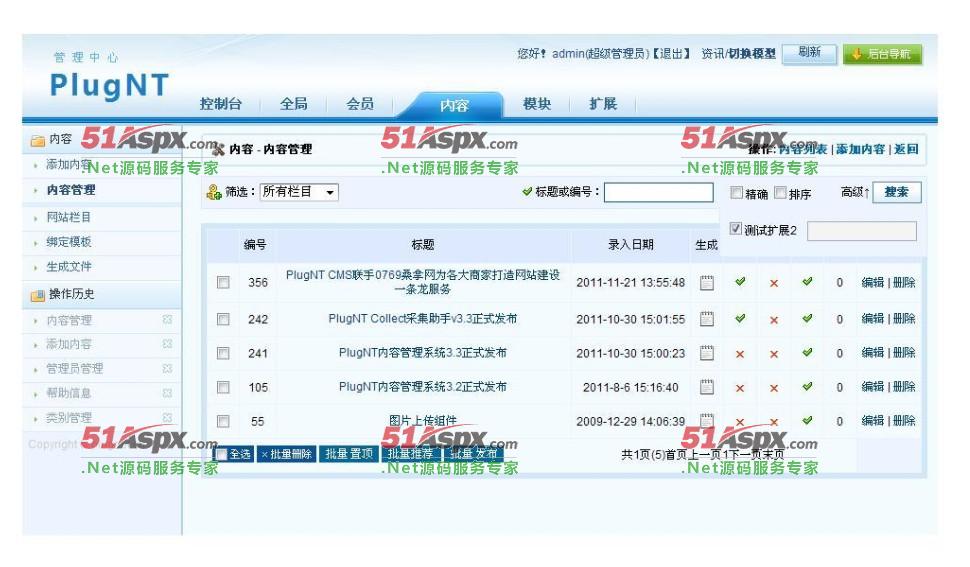Click the green check icon beside 标题或编号
The width and height of the screenshot is (970, 567).
tap(527, 192)
